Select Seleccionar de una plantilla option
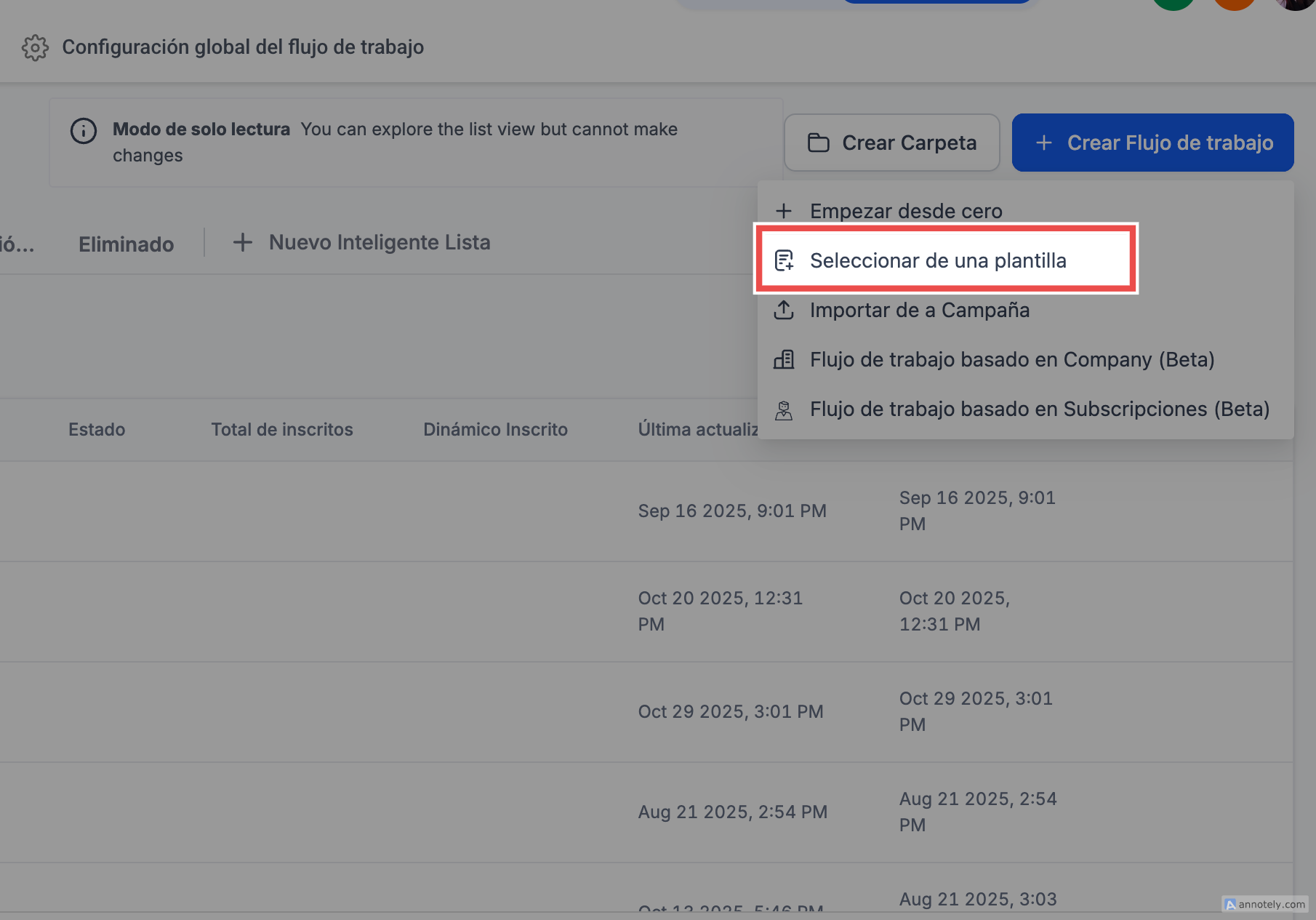1316x920 pixels. (x=938, y=260)
